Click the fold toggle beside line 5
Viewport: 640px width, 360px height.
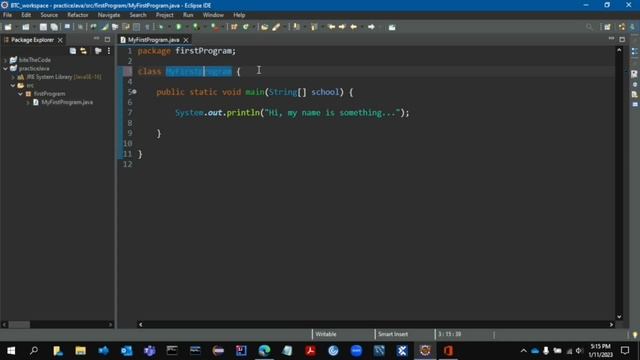(x=134, y=92)
